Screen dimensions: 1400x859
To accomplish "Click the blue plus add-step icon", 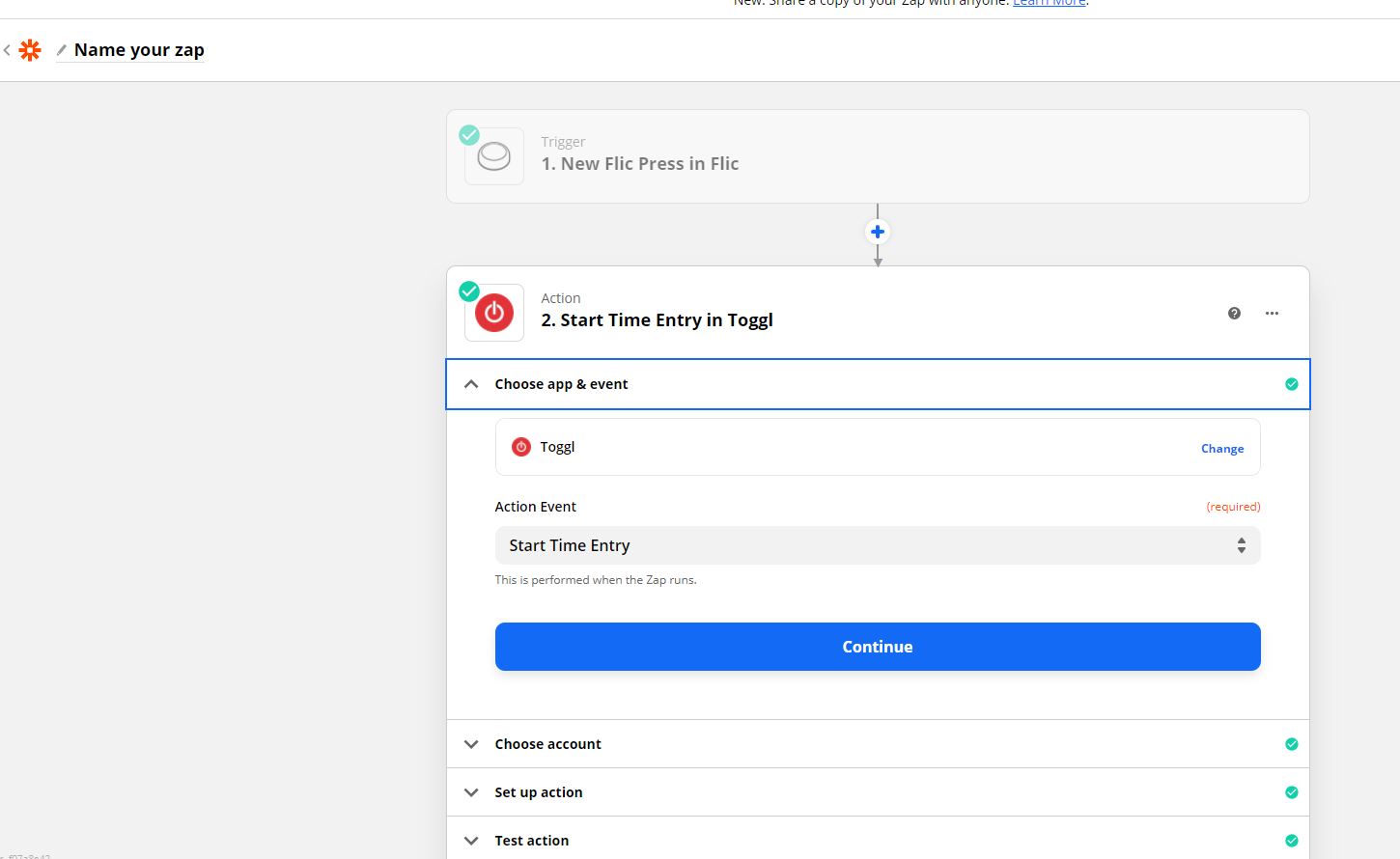I will click(x=877, y=232).
